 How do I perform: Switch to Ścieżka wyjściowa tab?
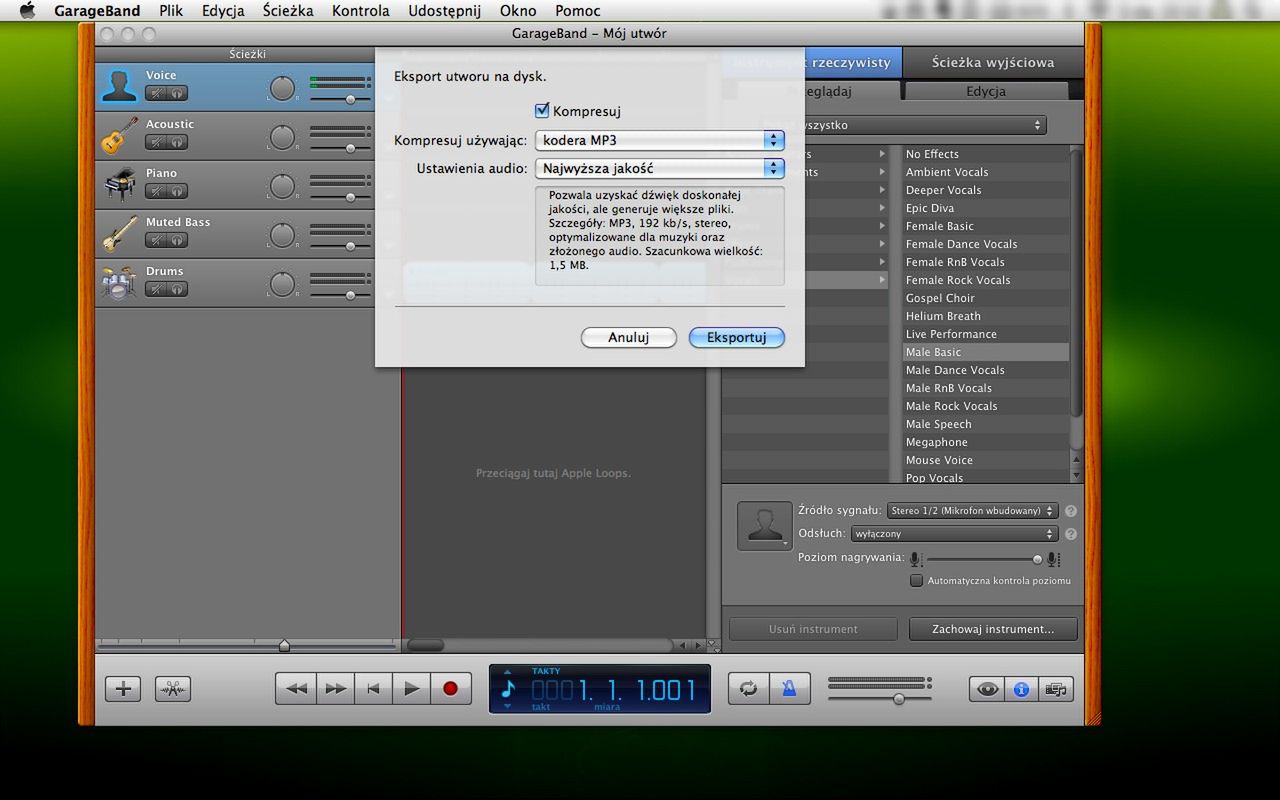click(x=993, y=62)
